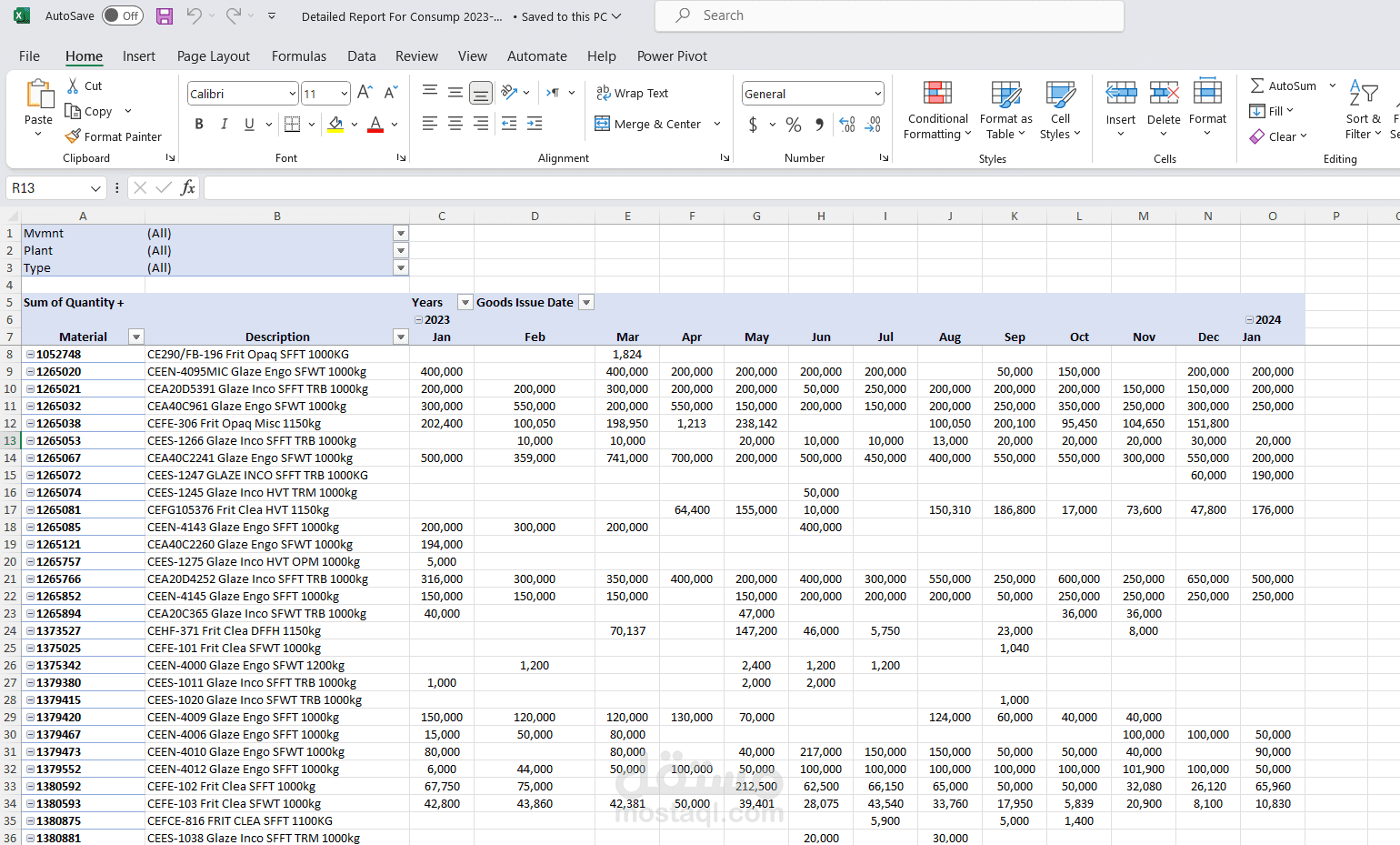This screenshot has height=845, width=1400.
Task: Apply the Accounting dollar number format
Action: click(x=753, y=124)
